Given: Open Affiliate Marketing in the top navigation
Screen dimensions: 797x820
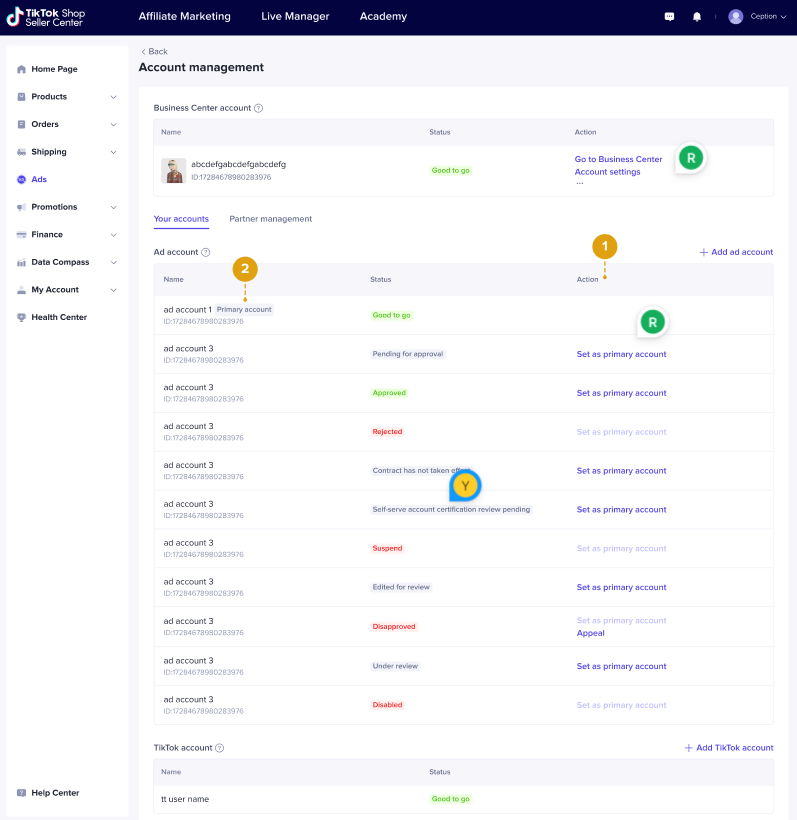Looking at the screenshot, I should click(x=184, y=17).
